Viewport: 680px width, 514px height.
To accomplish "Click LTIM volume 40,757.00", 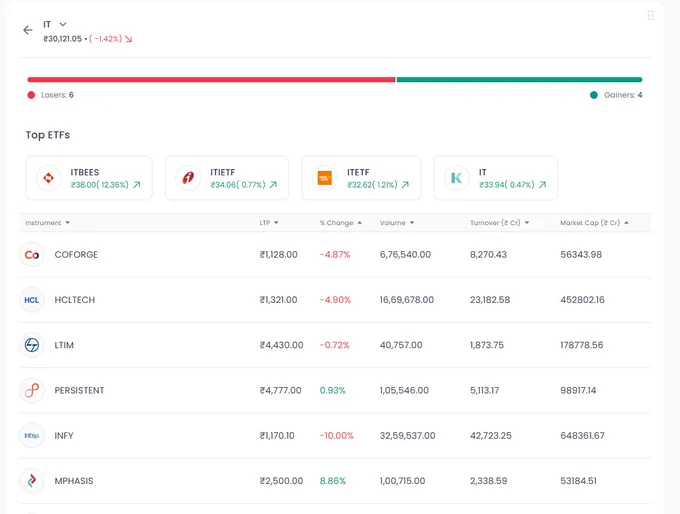I will [x=401, y=345].
